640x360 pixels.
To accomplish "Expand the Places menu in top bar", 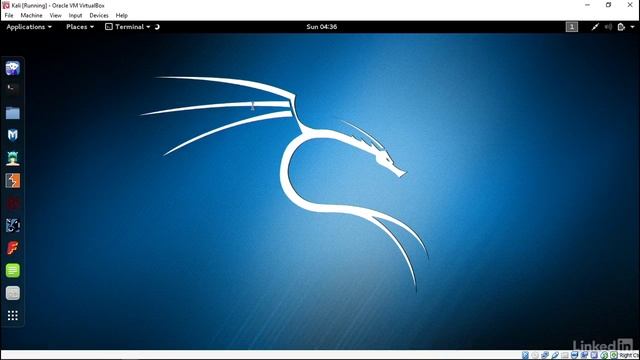I will pos(80,27).
